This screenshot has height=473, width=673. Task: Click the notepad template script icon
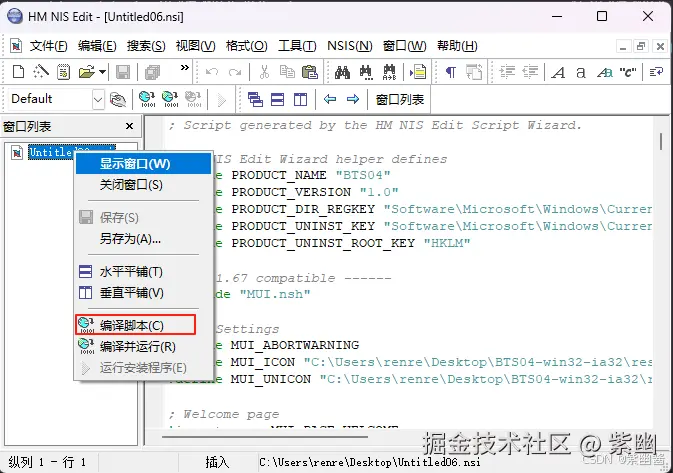pos(64,72)
